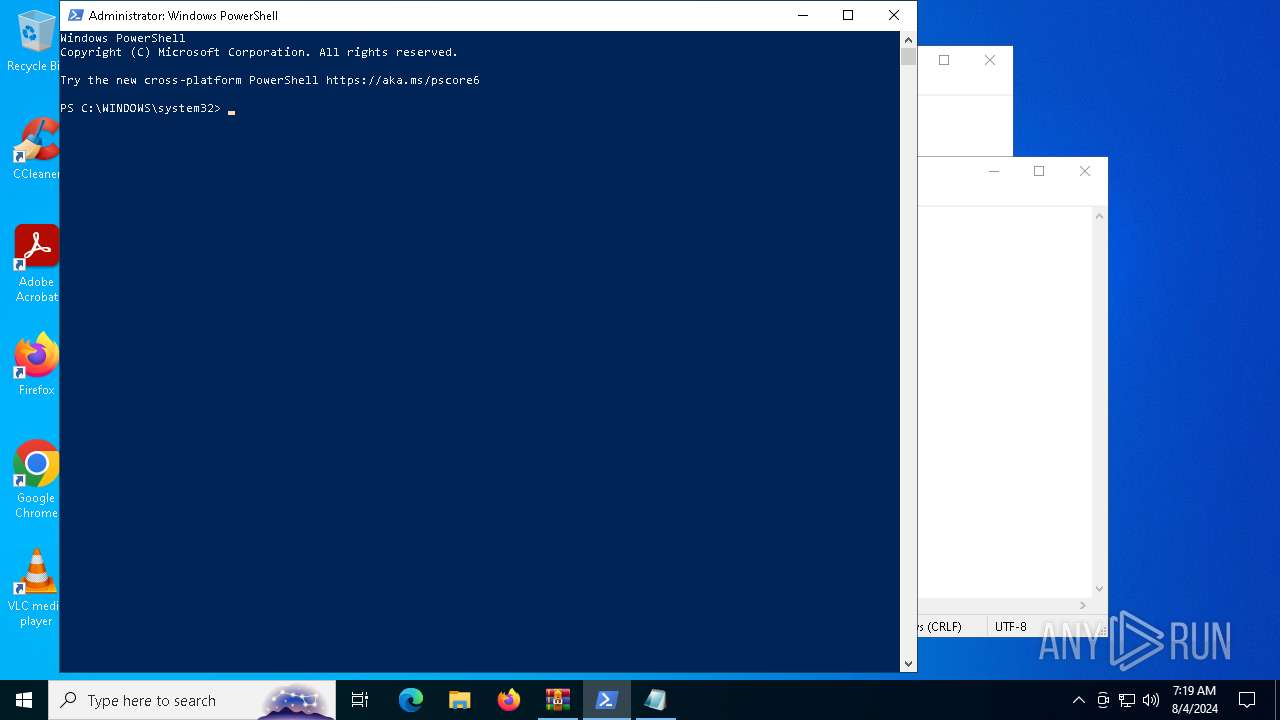Click the aka.ms/pscore6 URL text
The image size is (1280, 720).
(402, 80)
